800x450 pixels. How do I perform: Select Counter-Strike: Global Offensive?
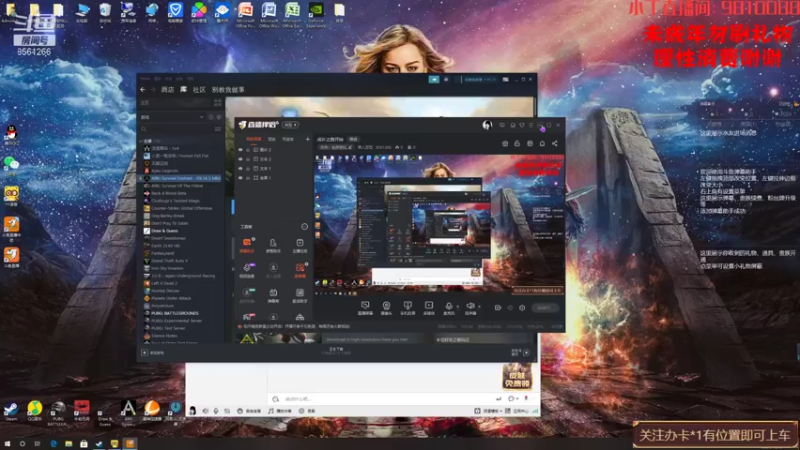click(182, 208)
